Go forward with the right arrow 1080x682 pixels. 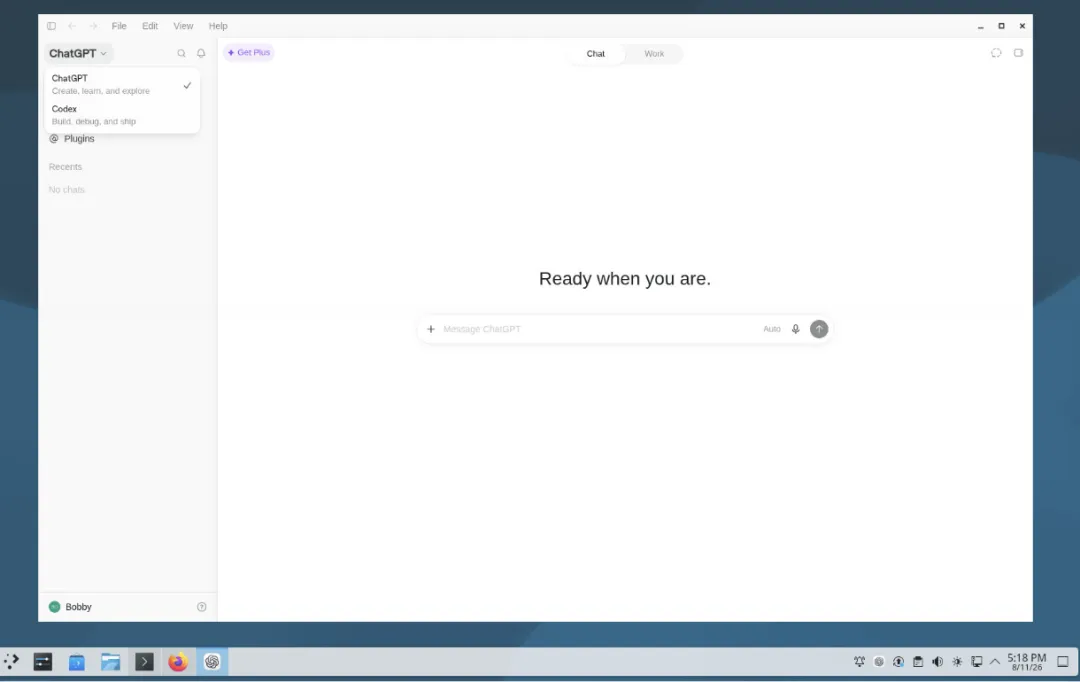coord(93,26)
